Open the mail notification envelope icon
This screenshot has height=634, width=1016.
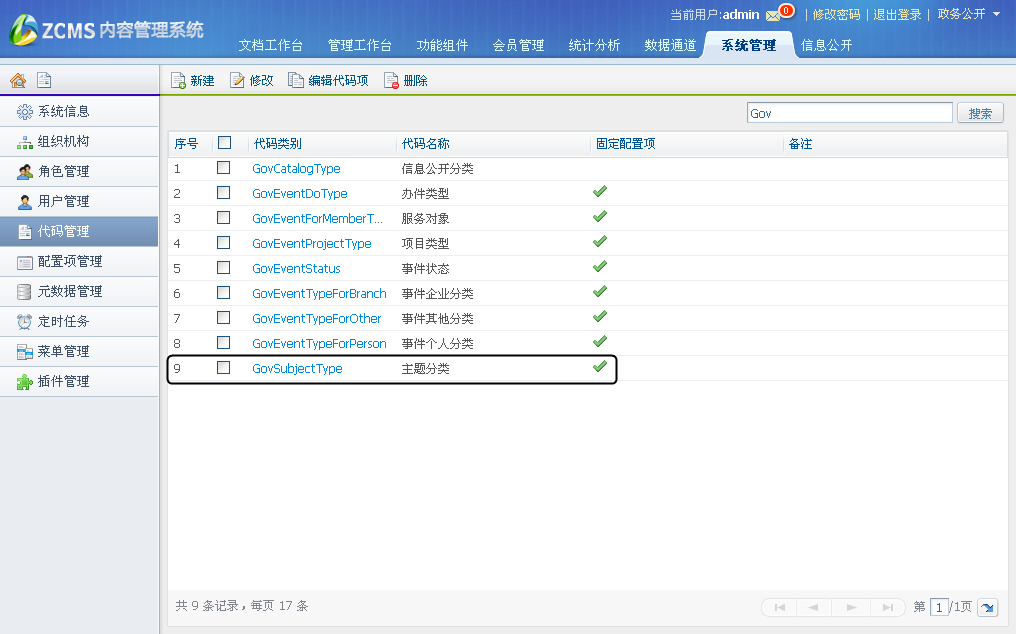coord(773,15)
